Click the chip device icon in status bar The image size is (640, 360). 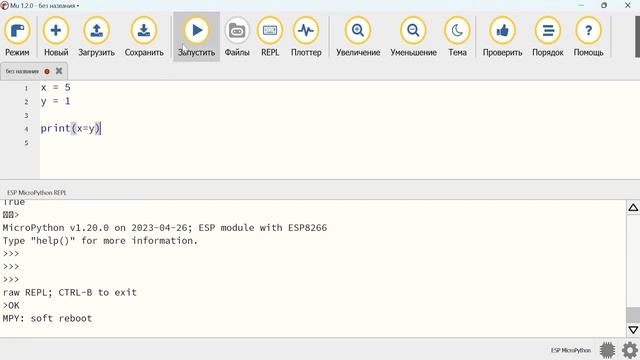point(607,350)
